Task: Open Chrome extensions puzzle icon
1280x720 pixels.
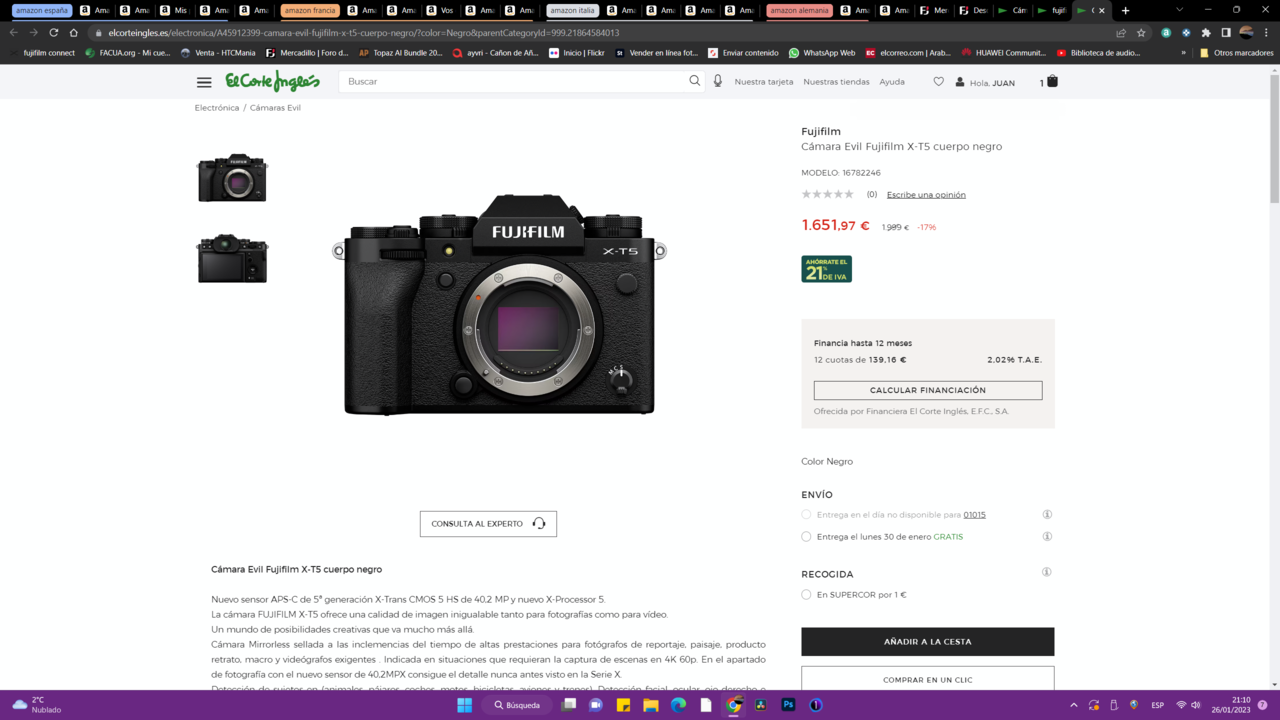Action: pos(1206,32)
